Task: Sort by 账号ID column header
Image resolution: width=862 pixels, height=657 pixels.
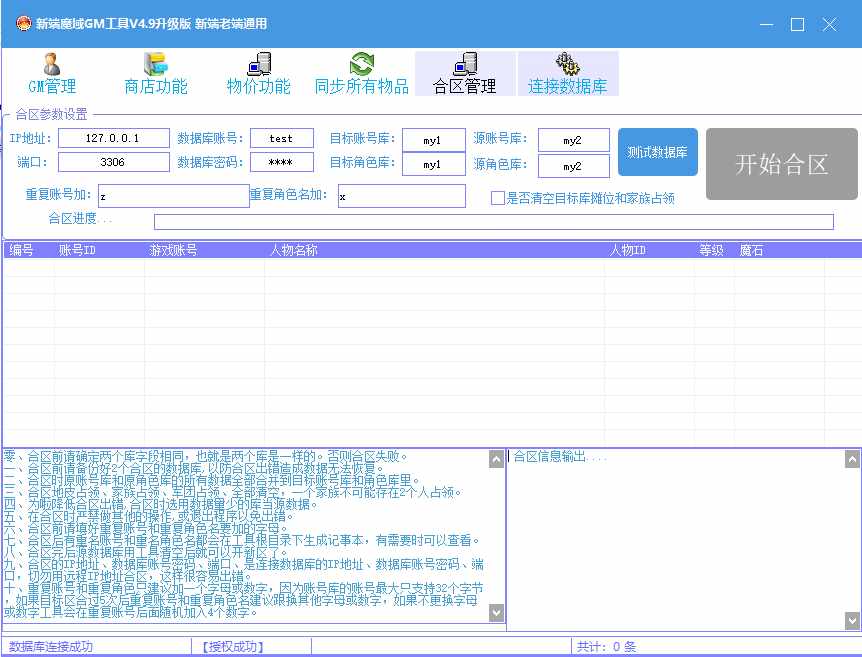Action: [x=77, y=250]
